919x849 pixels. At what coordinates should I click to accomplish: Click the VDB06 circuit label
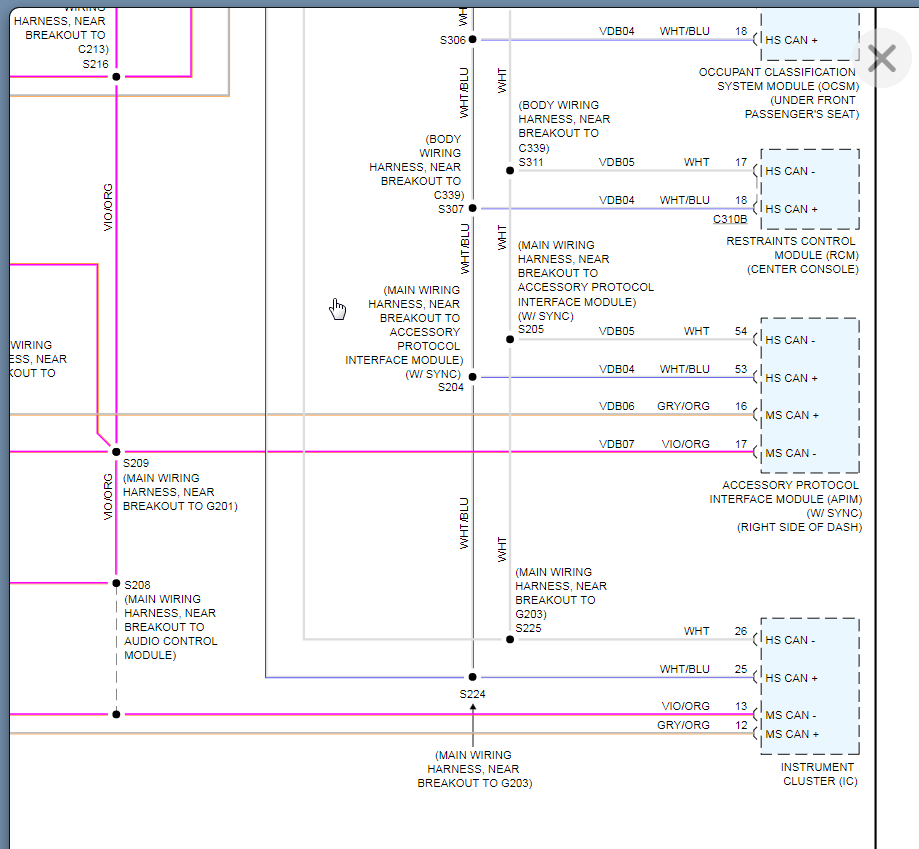(x=617, y=406)
